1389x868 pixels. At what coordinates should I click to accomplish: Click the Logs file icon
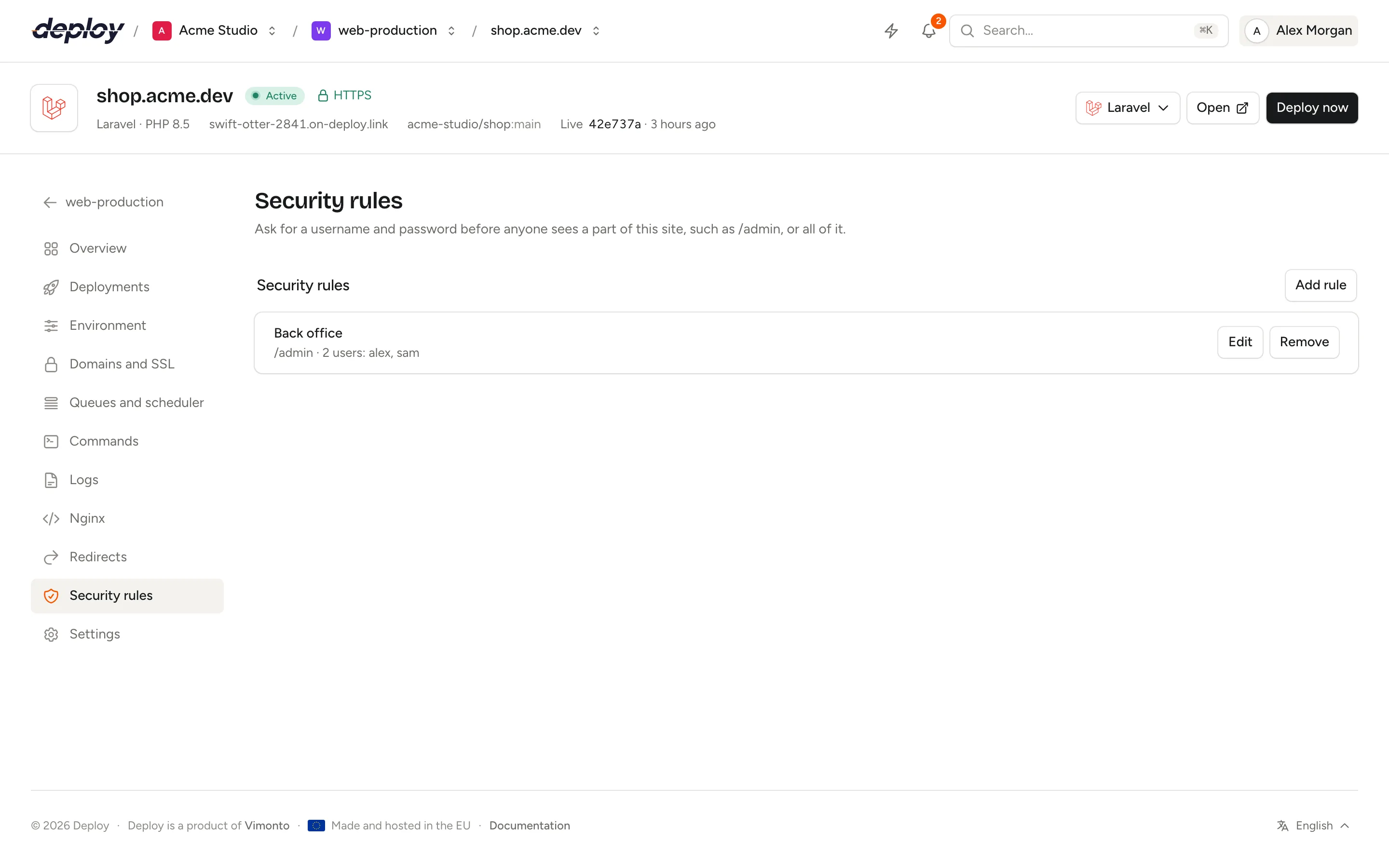click(51, 480)
